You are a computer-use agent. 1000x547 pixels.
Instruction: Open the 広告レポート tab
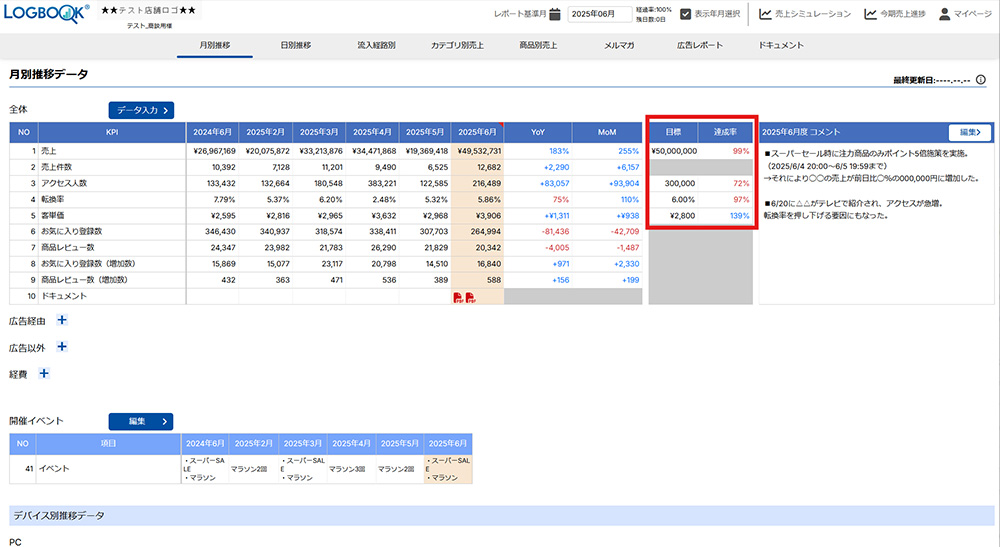pyautogui.click(x=699, y=45)
